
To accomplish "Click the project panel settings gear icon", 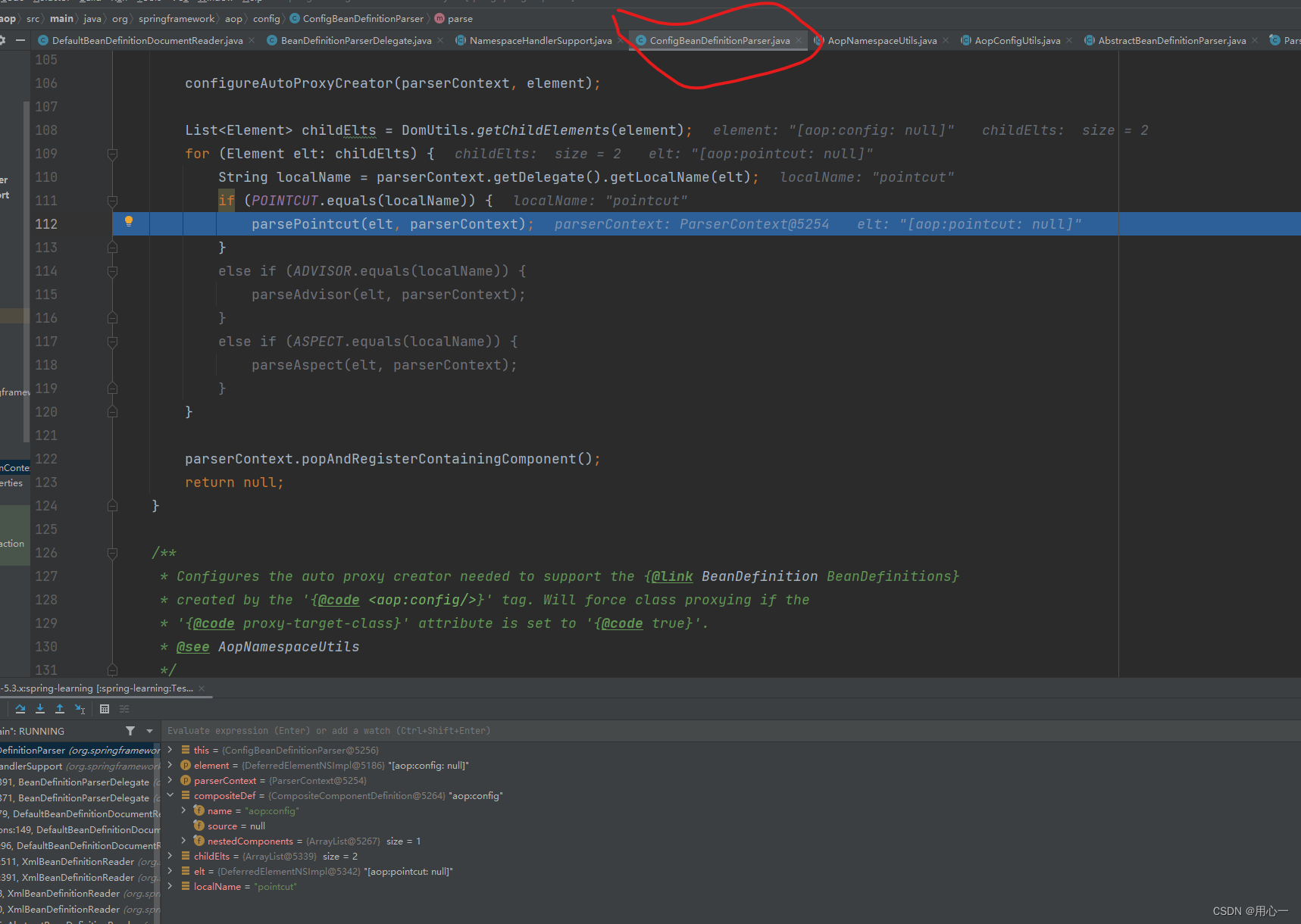I will pyautogui.click(x=2, y=40).
